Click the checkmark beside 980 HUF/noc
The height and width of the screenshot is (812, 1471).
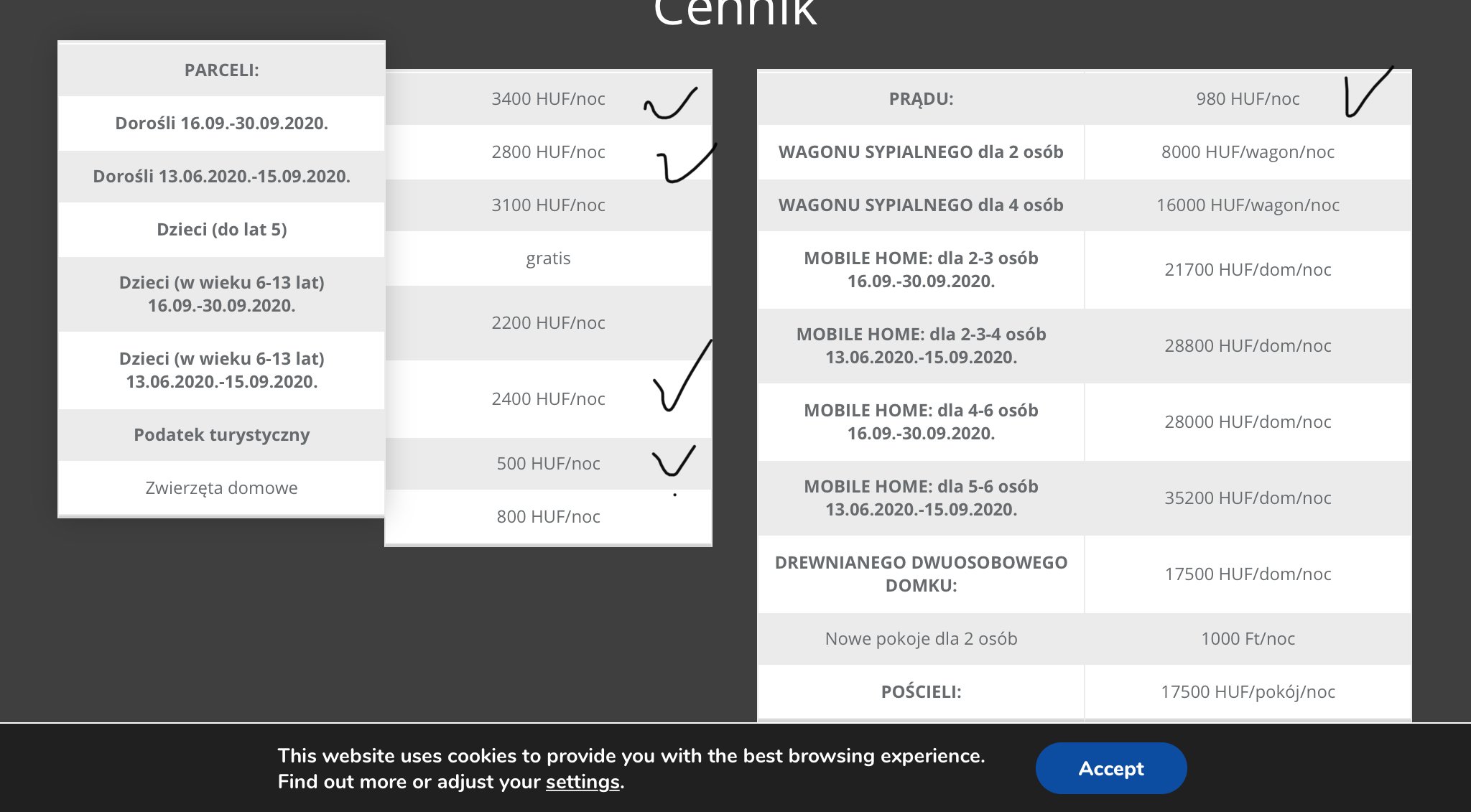tap(1366, 93)
